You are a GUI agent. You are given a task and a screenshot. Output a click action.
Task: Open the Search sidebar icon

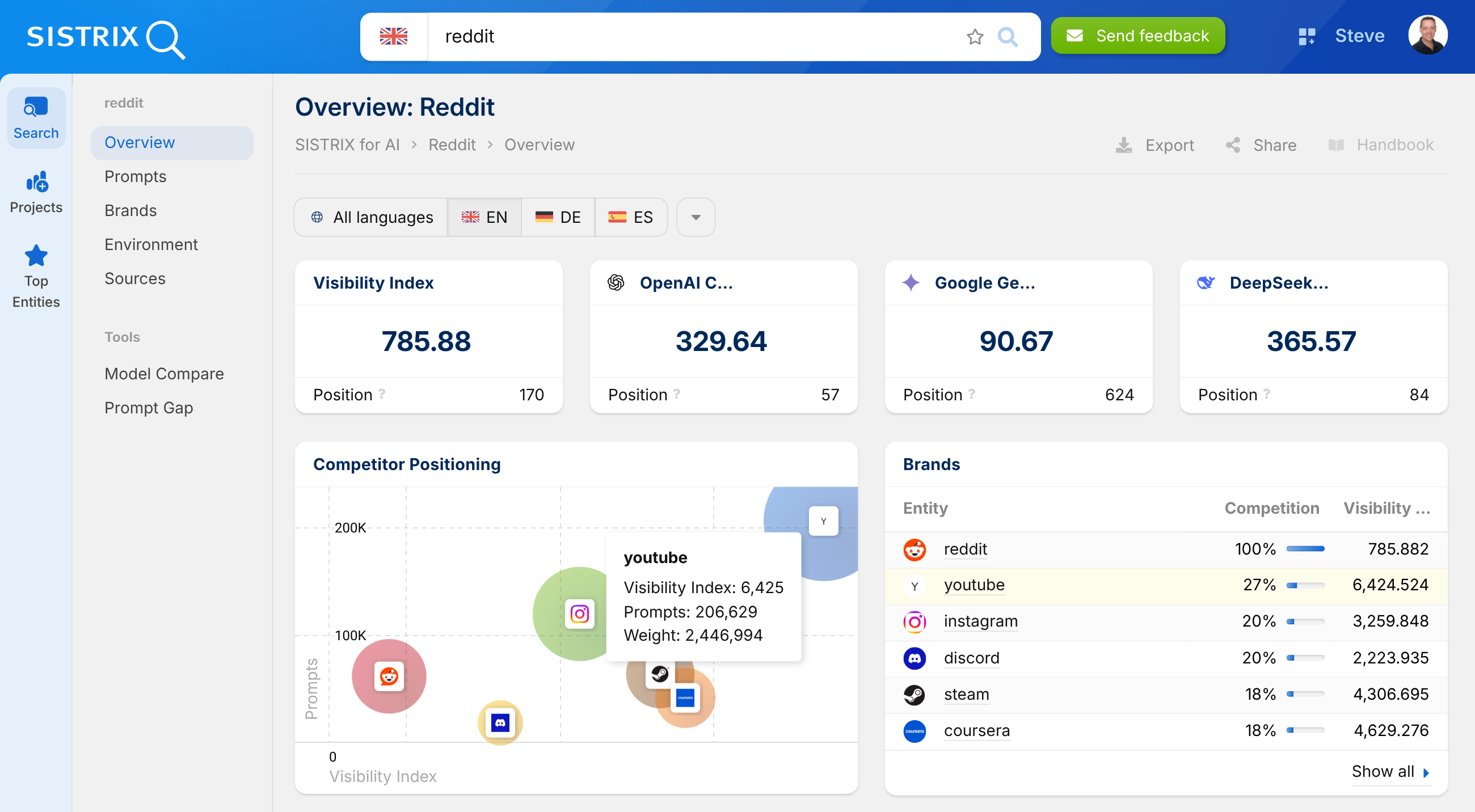click(36, 118)
